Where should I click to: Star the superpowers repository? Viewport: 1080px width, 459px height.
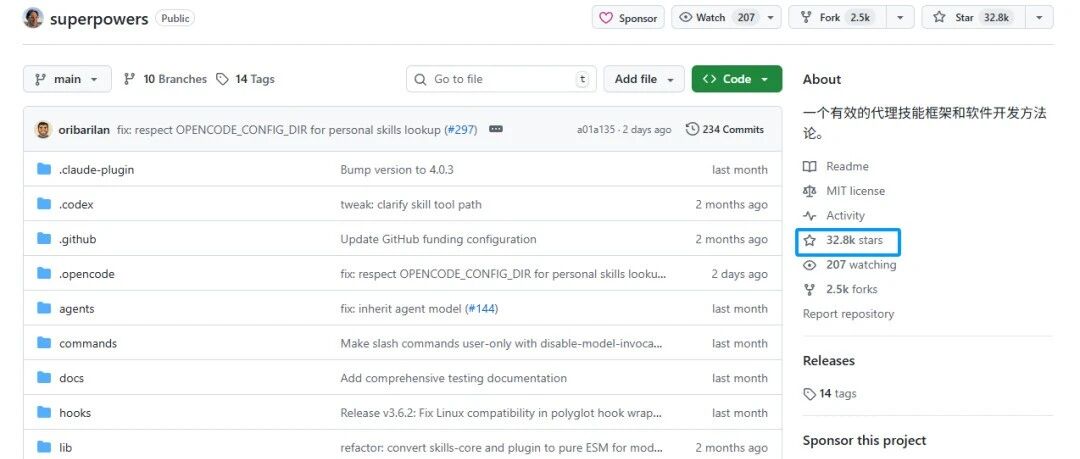coord(974,18)
